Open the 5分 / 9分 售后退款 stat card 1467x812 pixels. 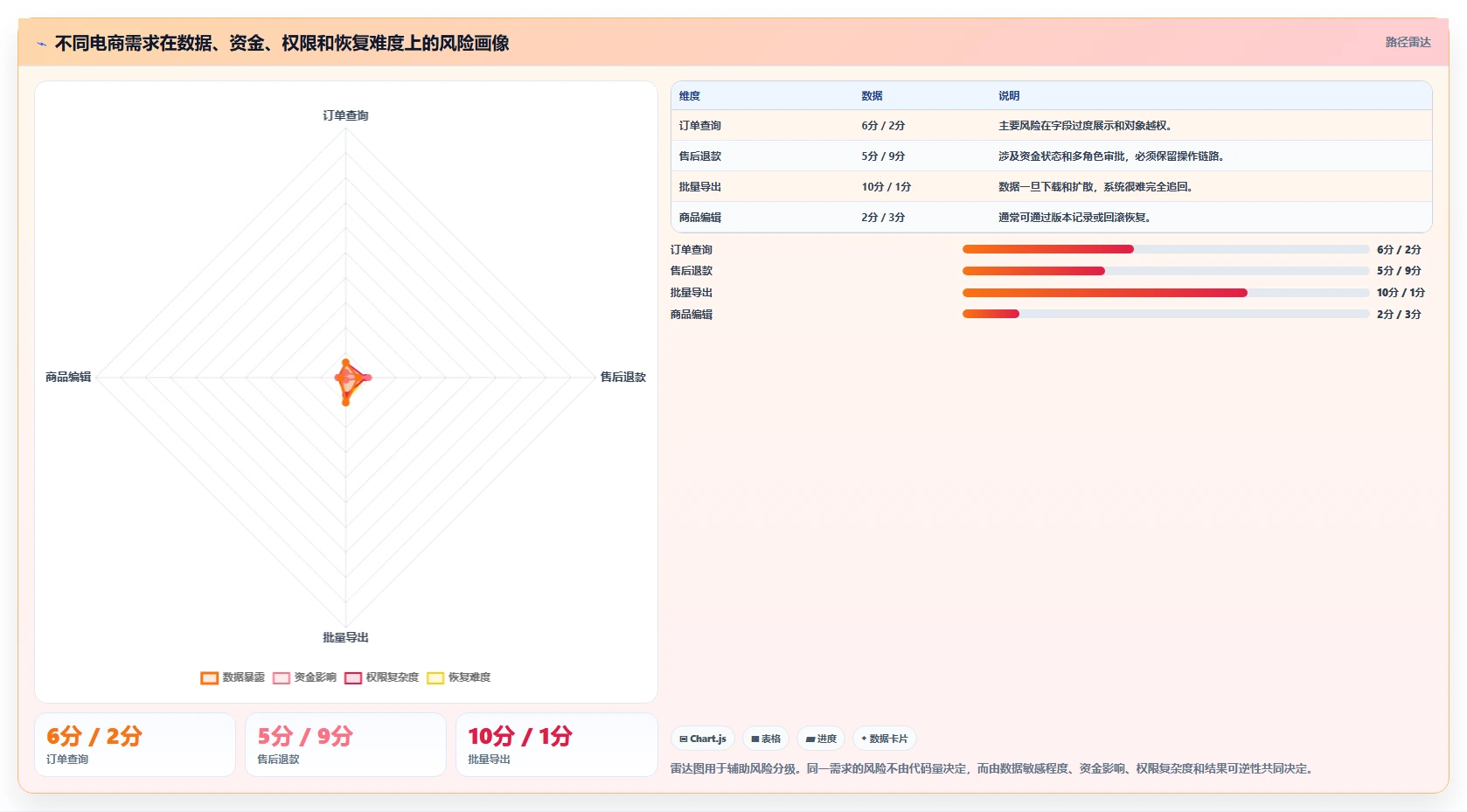coord(345,745)
